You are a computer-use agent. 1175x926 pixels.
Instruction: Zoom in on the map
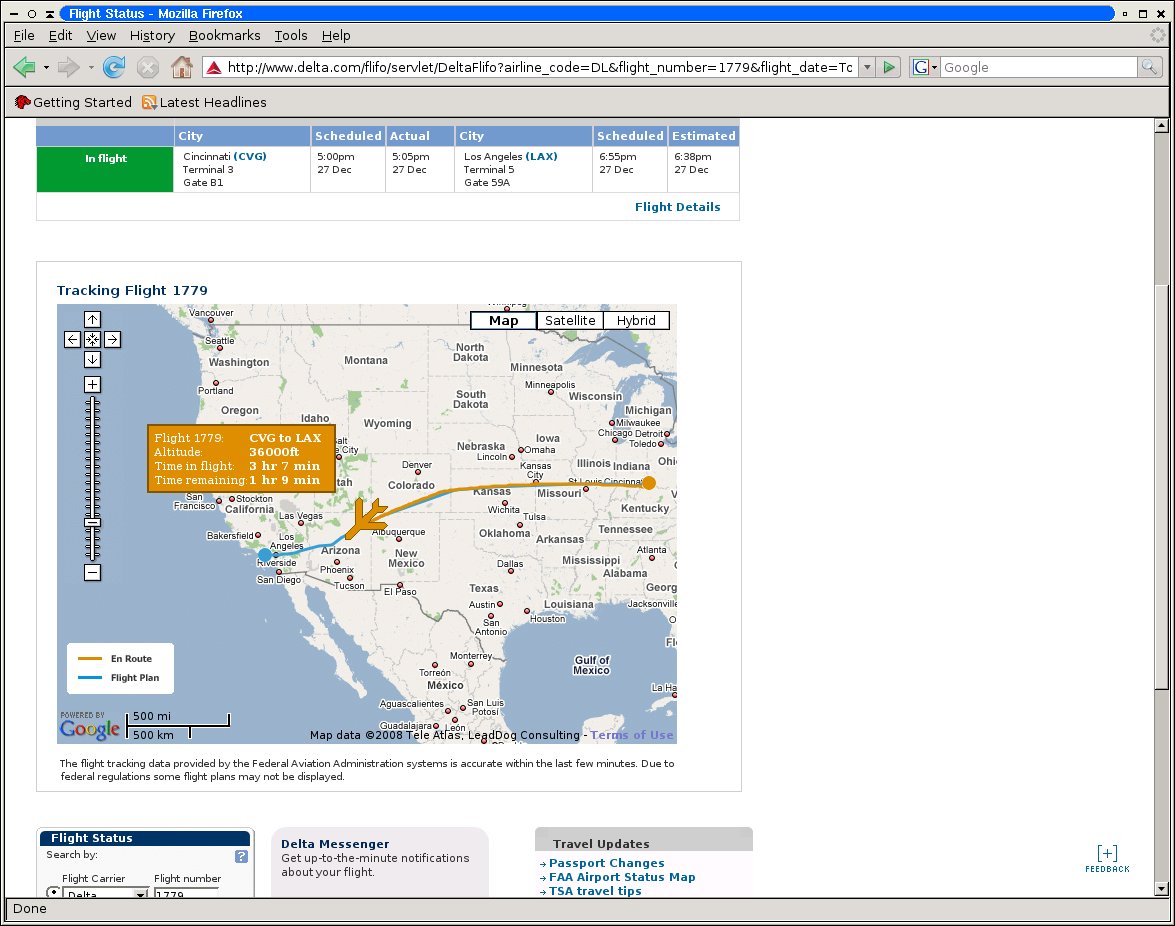tap(92, 384)
